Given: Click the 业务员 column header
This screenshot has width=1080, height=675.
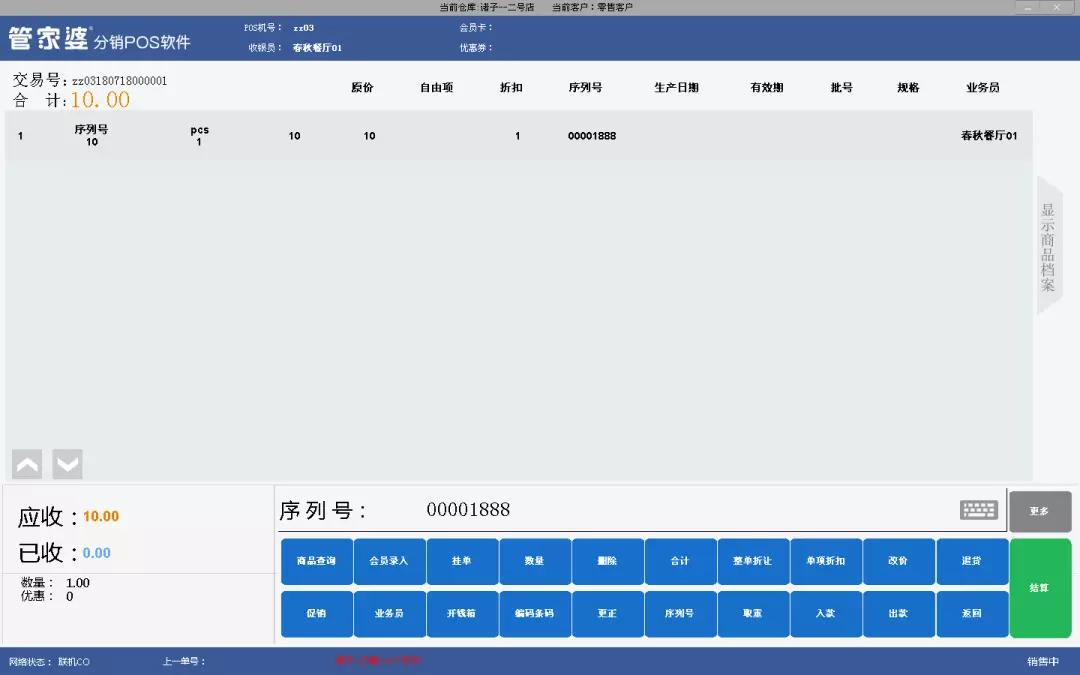Looking at the screenshot, I should coord(983,87).
